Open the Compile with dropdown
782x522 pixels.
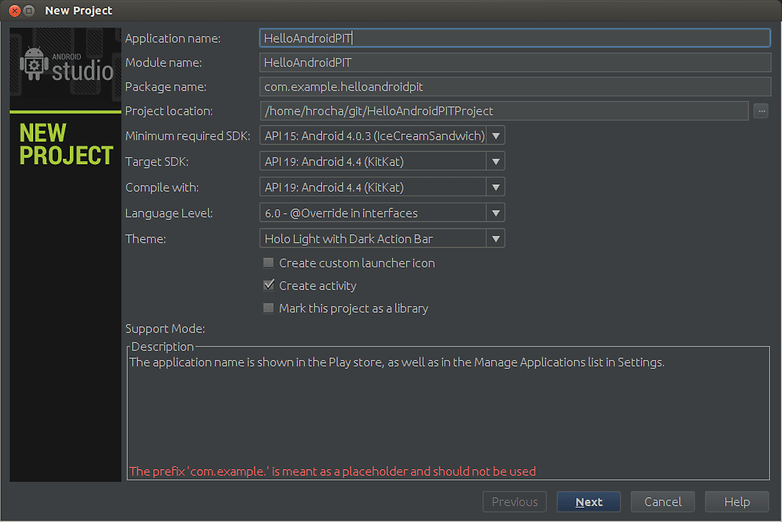tap(382, 187)
